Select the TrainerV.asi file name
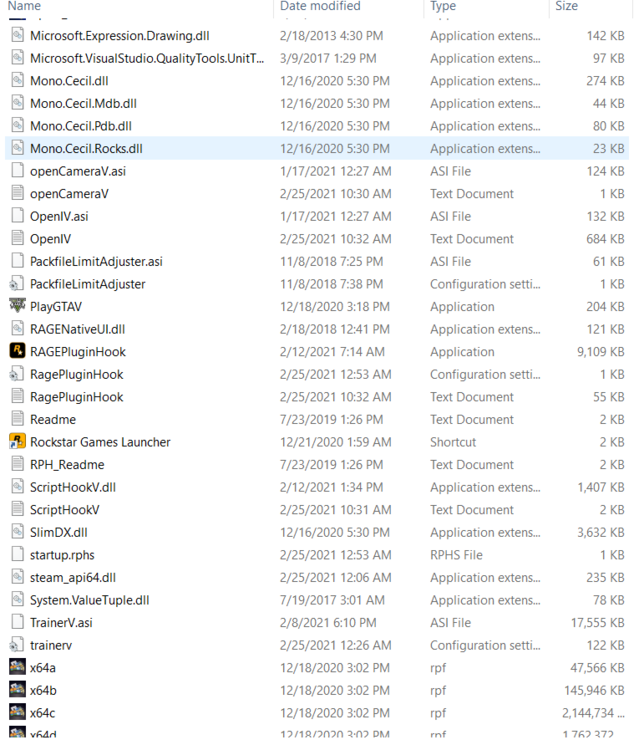639x750 pixels. [61, 623]
